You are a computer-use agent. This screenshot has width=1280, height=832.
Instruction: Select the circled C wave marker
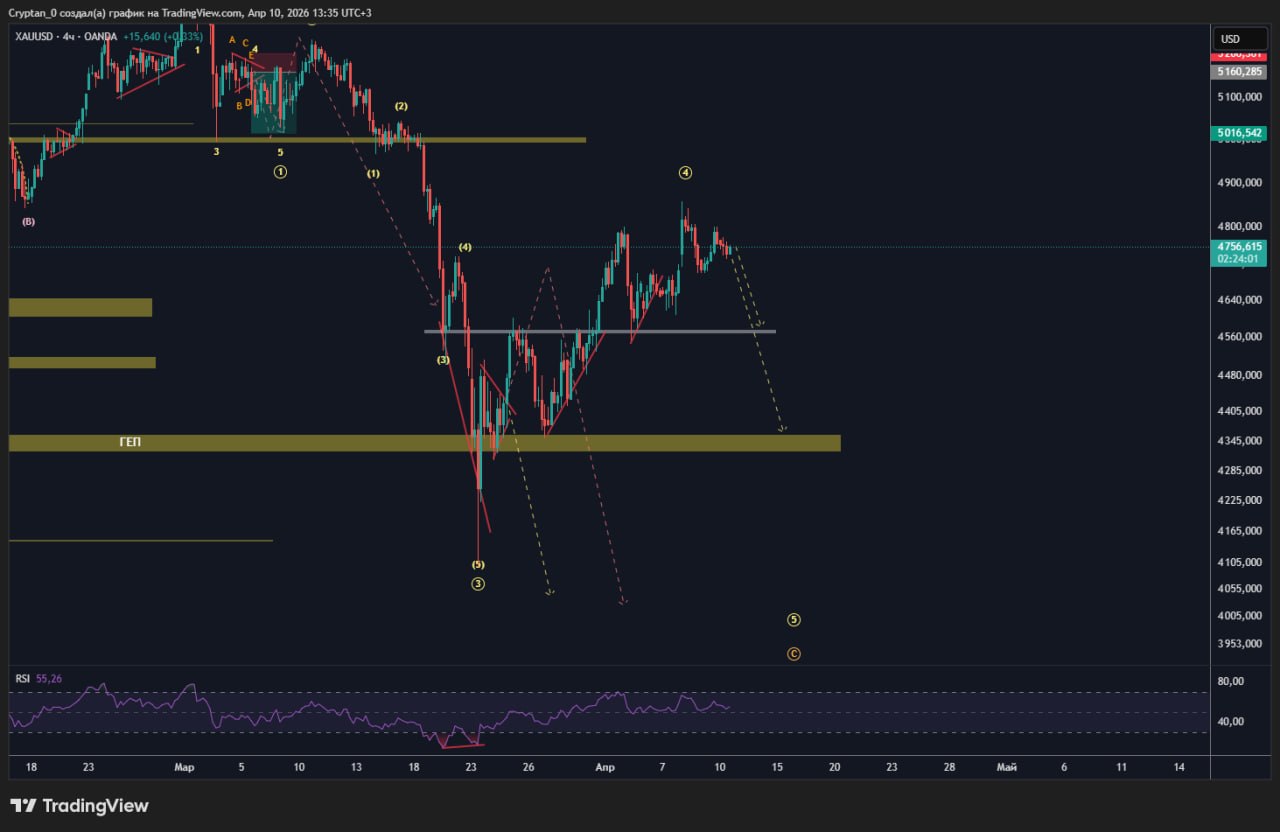(794, 654)
